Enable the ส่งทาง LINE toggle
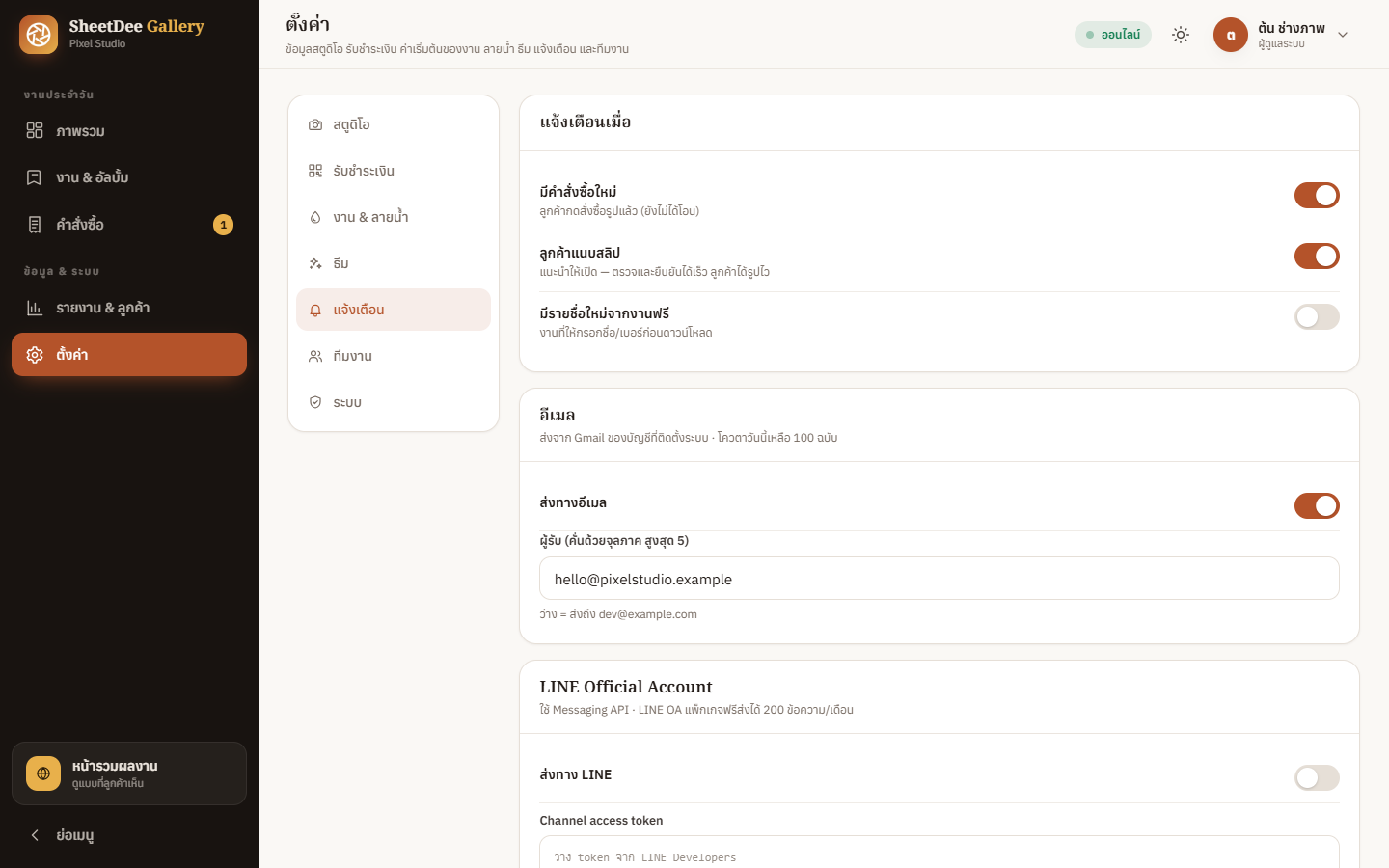This screenshot has height=868, width=1389. point(1317,778)
